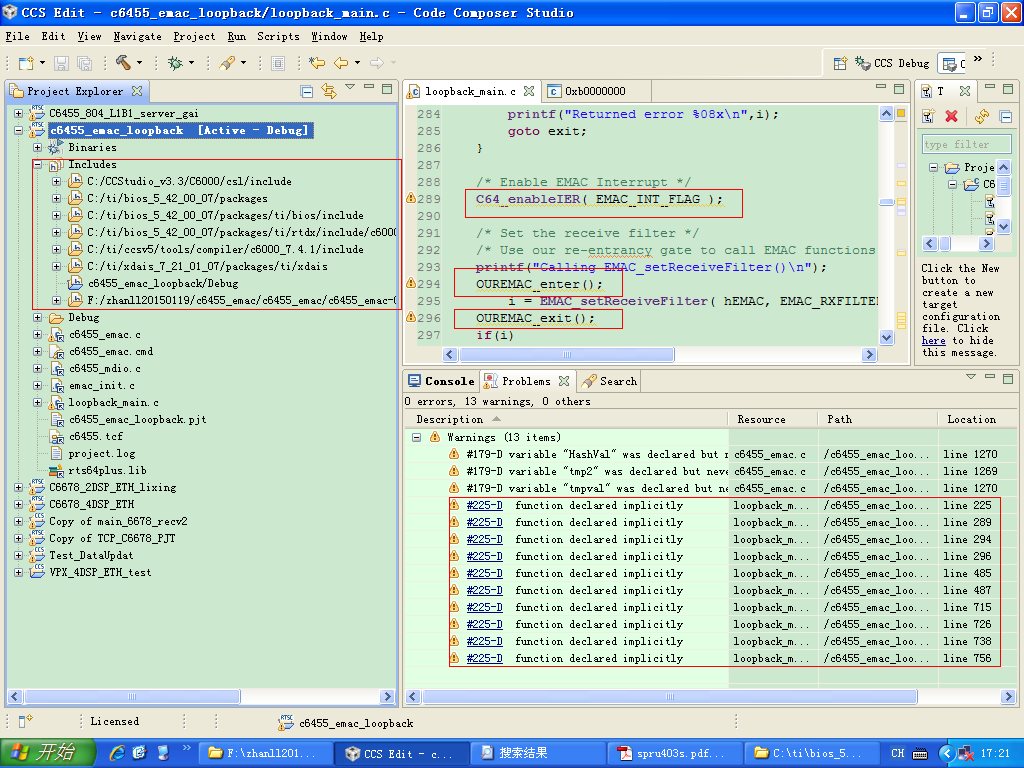The height and width of the screenshot is (768, 1024).
Task: Select the c6455.tcf file
Action: click(x=96, y=436)
